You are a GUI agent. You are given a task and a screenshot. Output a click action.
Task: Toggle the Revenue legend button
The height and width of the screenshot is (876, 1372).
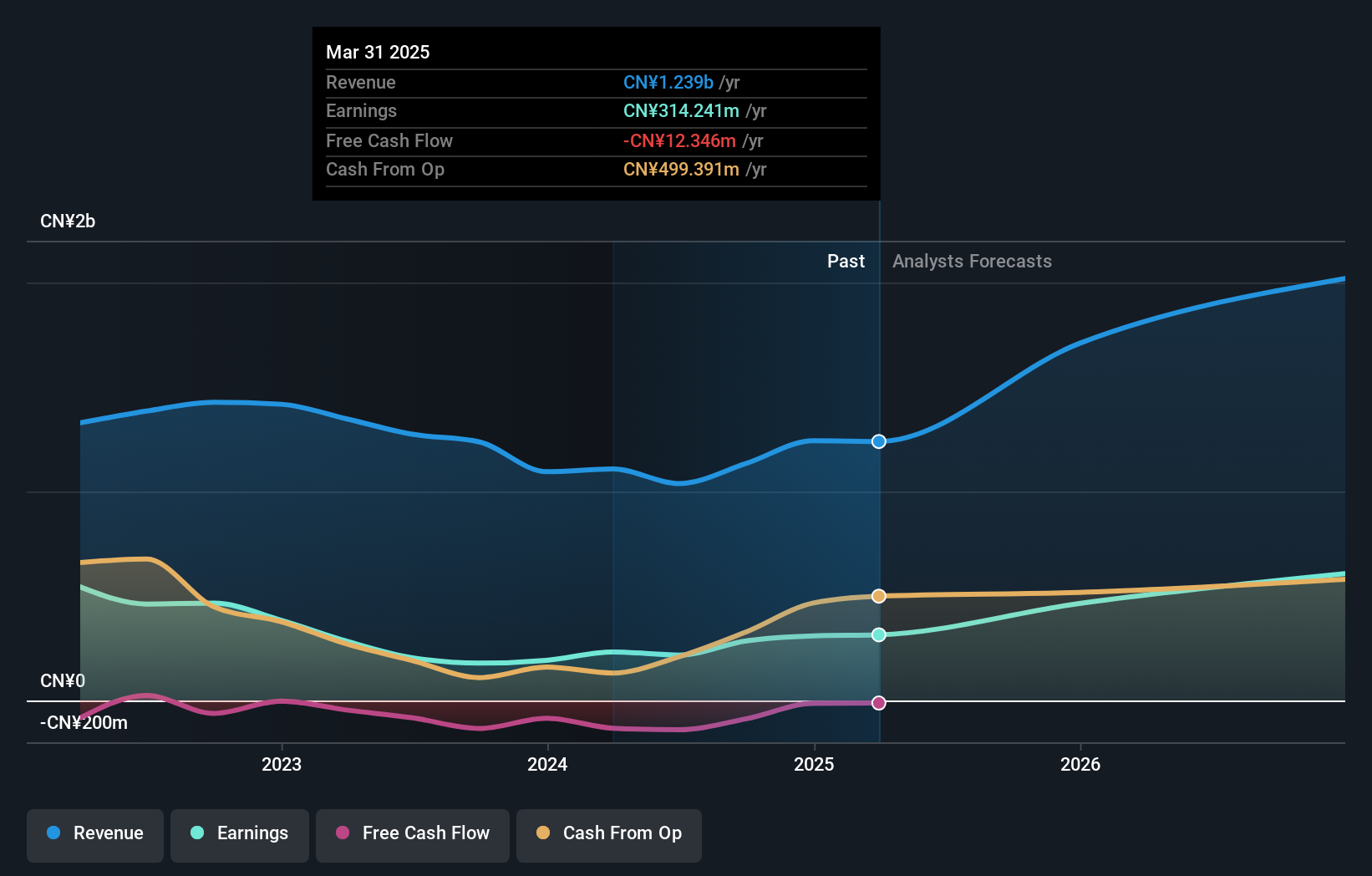95,835
